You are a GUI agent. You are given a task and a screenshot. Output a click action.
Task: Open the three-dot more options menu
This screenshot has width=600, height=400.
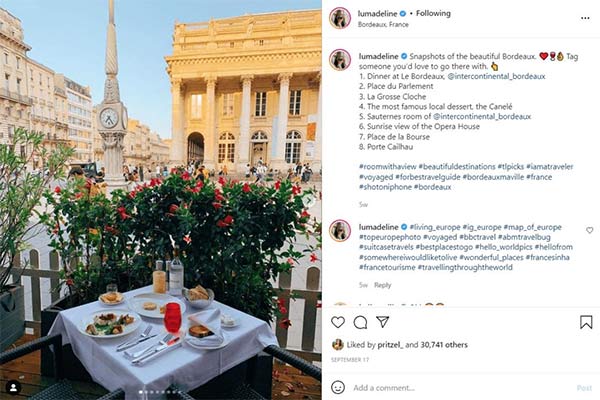[x=585, y=18]
